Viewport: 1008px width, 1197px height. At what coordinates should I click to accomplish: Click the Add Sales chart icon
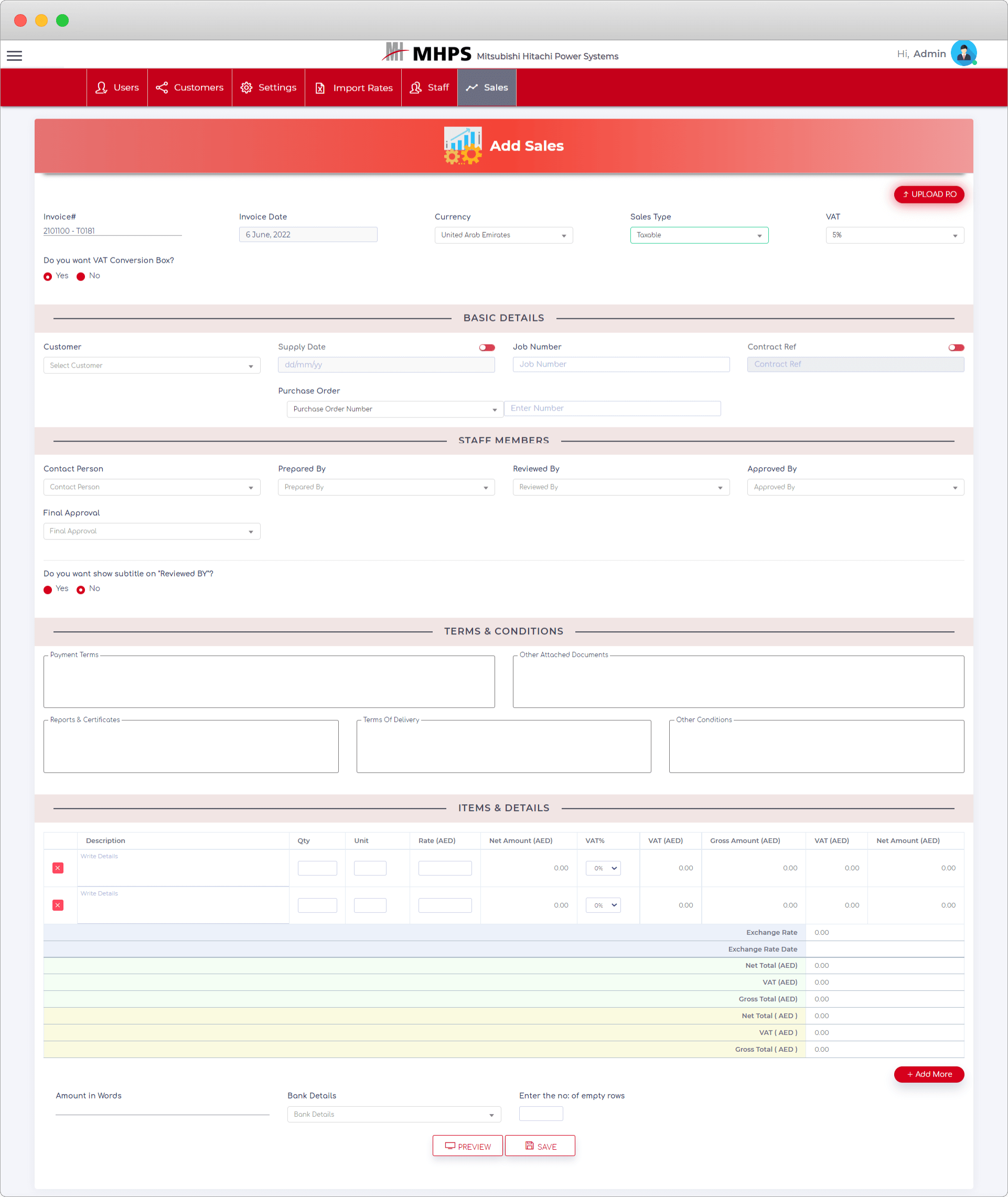coord(462,146)
